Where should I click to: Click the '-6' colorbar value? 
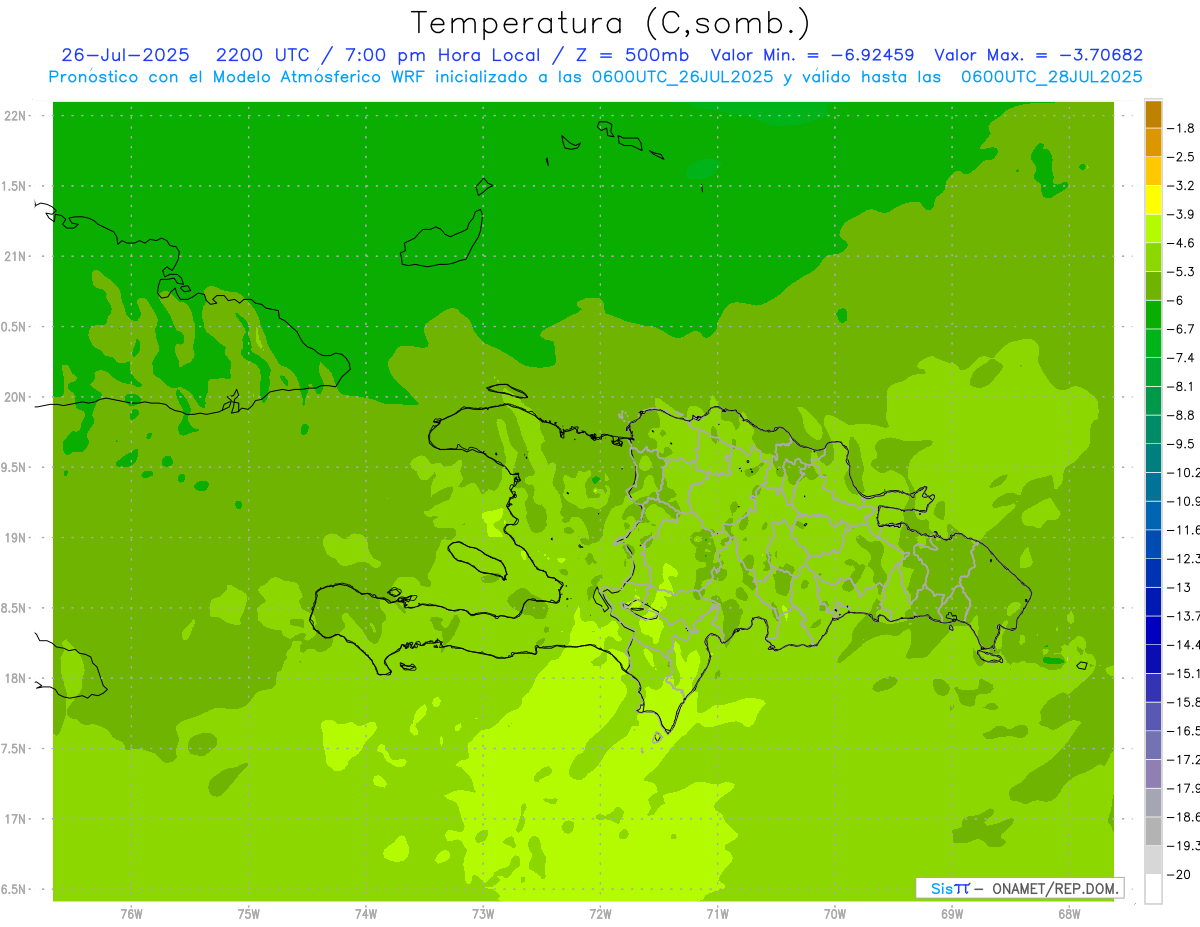(1176, 300)
